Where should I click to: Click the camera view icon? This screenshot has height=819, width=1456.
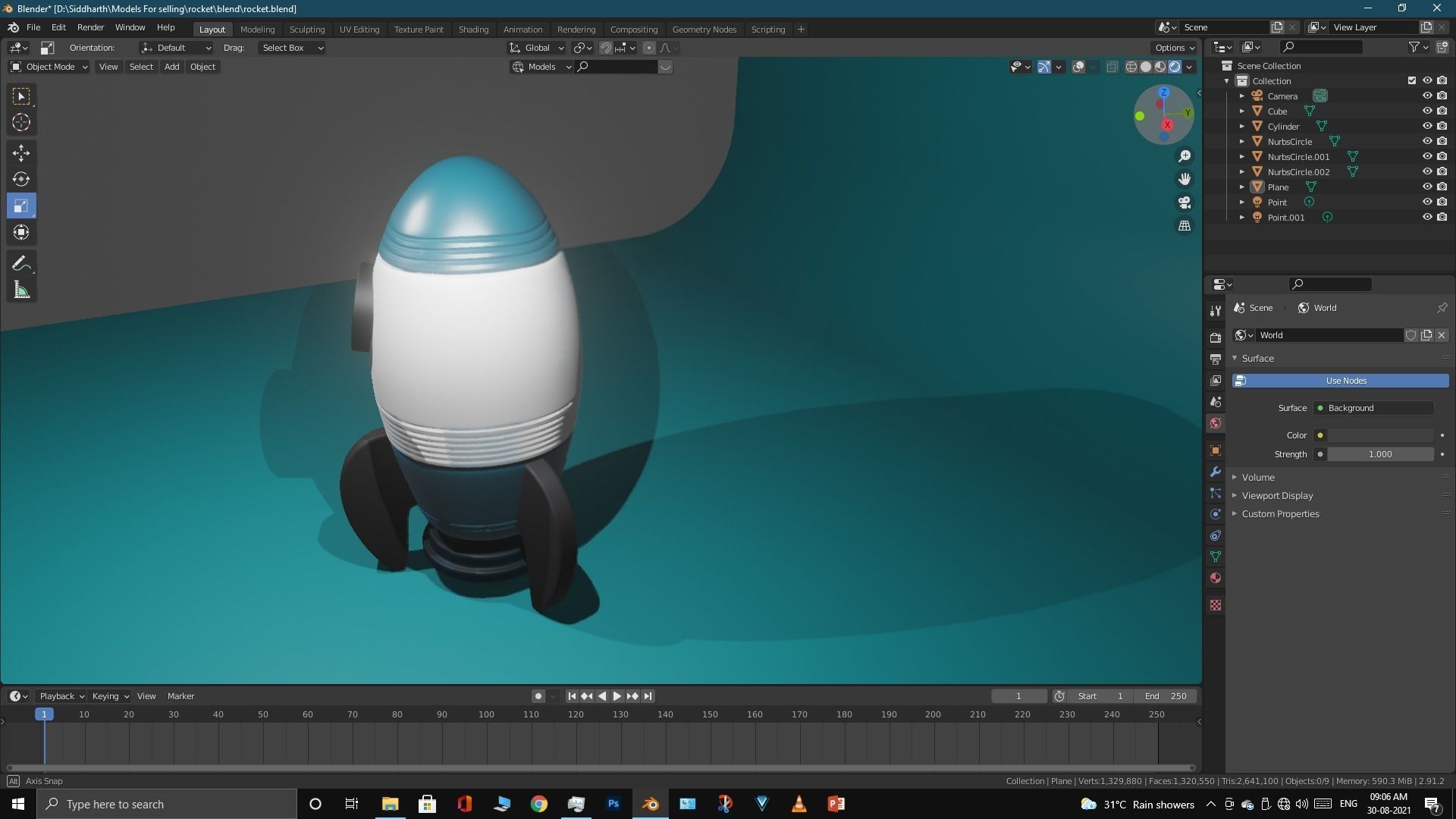1184,202
